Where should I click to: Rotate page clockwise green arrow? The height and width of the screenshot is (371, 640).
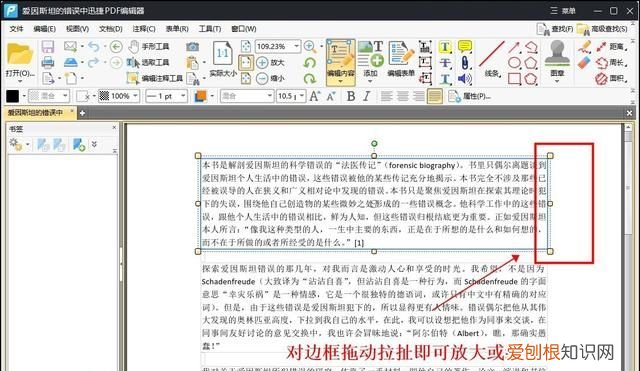310,78
